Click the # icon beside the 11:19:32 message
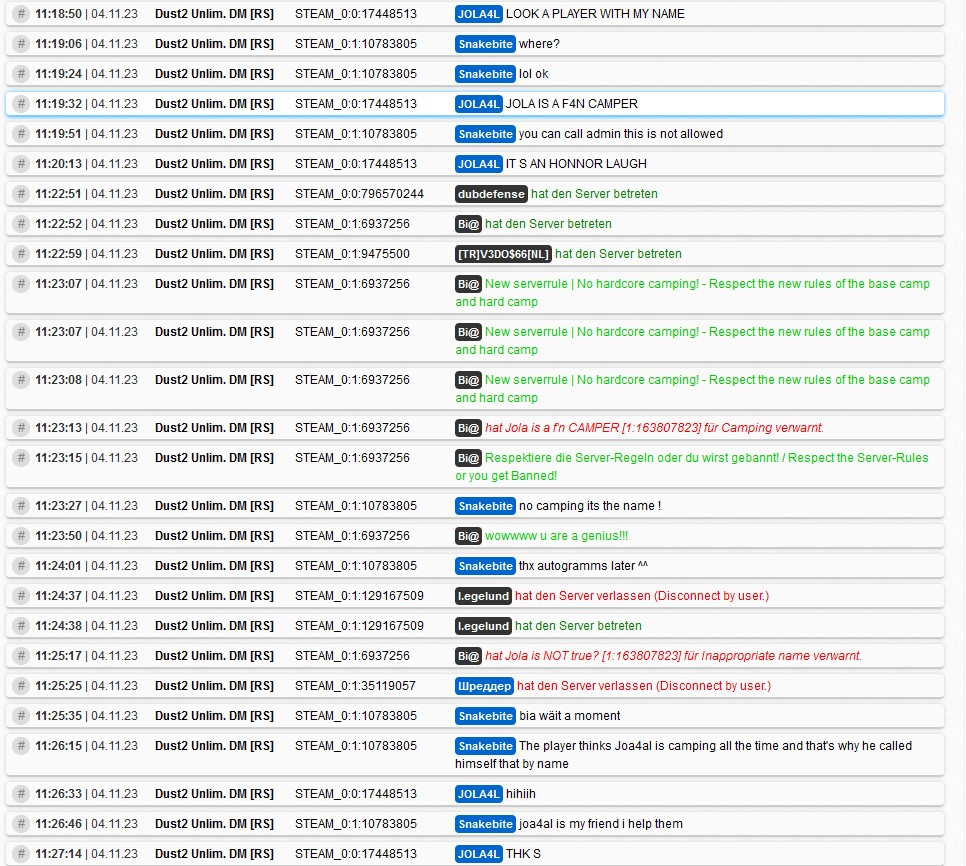The height and width of the screenshot is (866, 966). pyautogui.click(x=21, y=104)
